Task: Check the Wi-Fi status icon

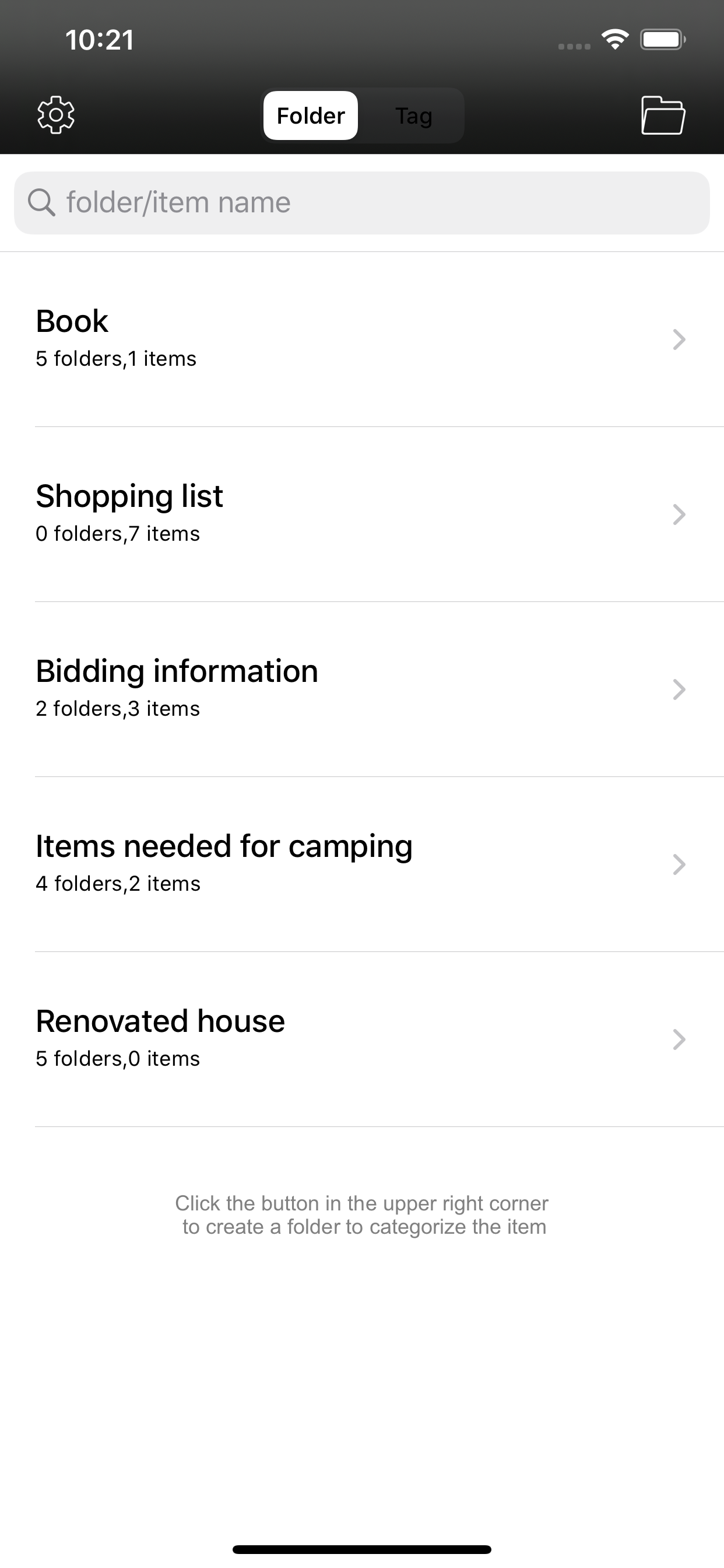Action: pos(615,40)
